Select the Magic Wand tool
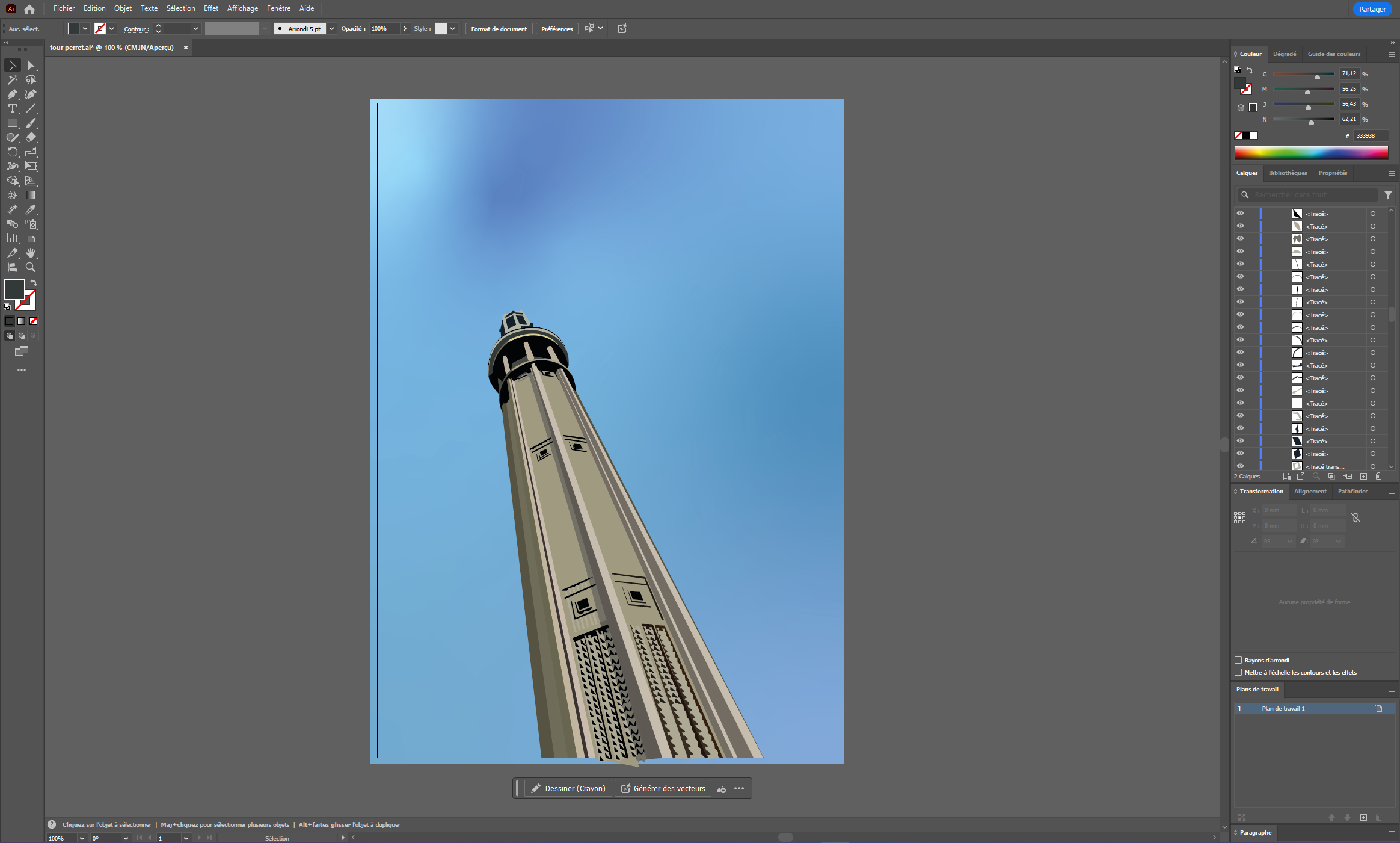This screenshot has width=1400, height=843. pyautogui.click(x=12, y=80)
